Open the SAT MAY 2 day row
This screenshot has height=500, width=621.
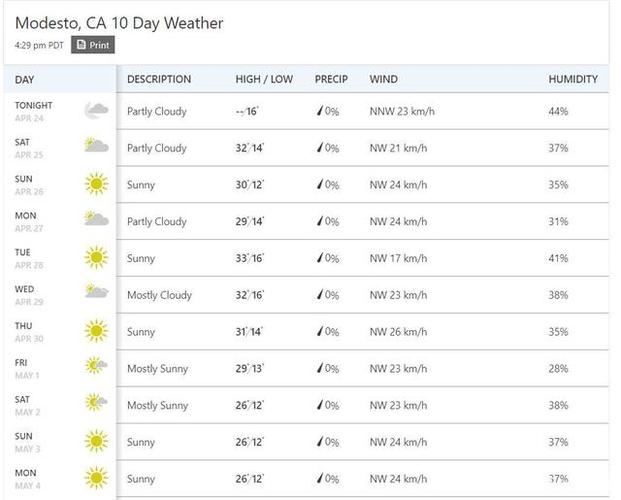pyautogui.click(x=306, y=405)
